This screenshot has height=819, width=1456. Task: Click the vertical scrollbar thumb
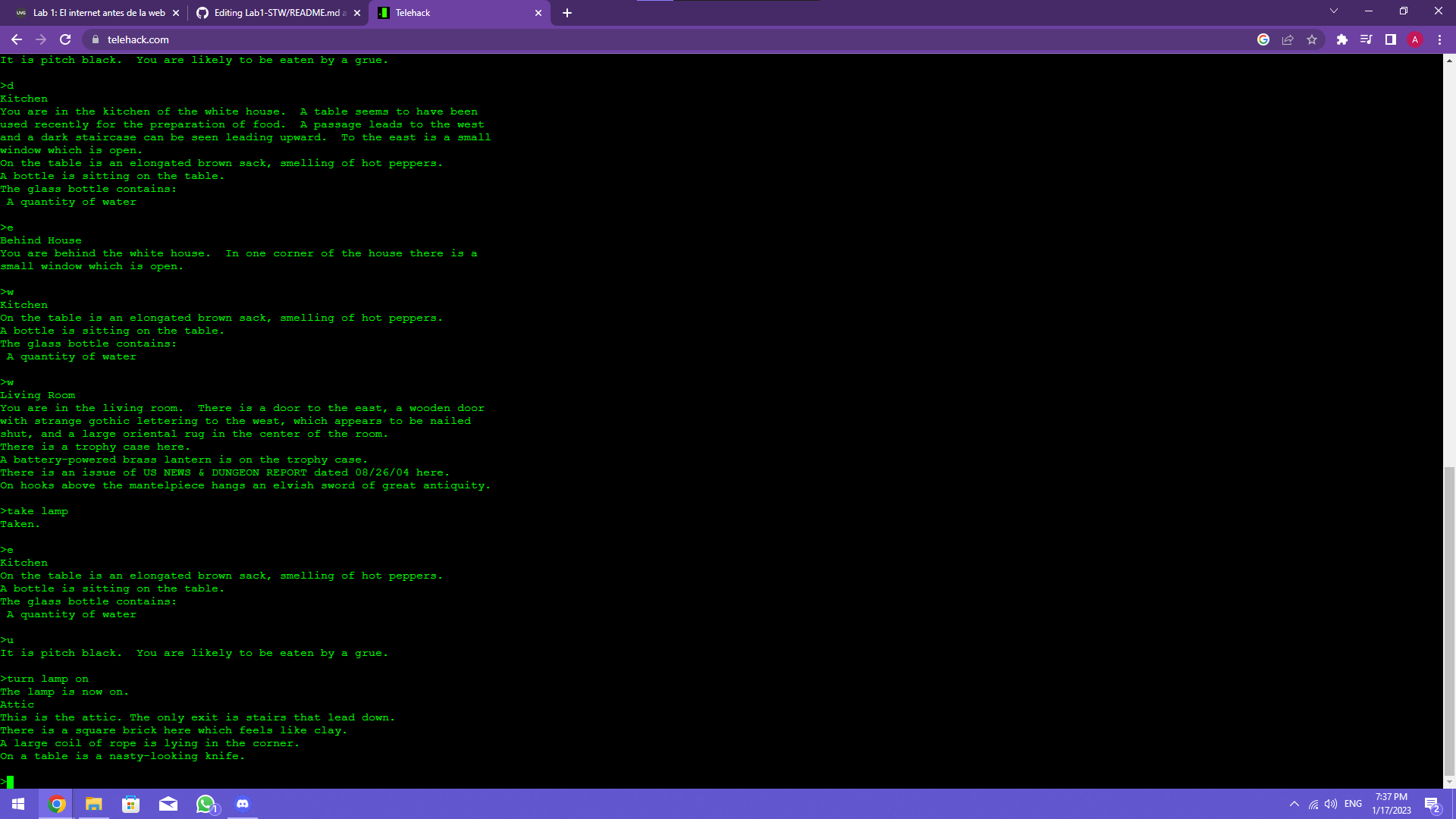coord(1449,622)
